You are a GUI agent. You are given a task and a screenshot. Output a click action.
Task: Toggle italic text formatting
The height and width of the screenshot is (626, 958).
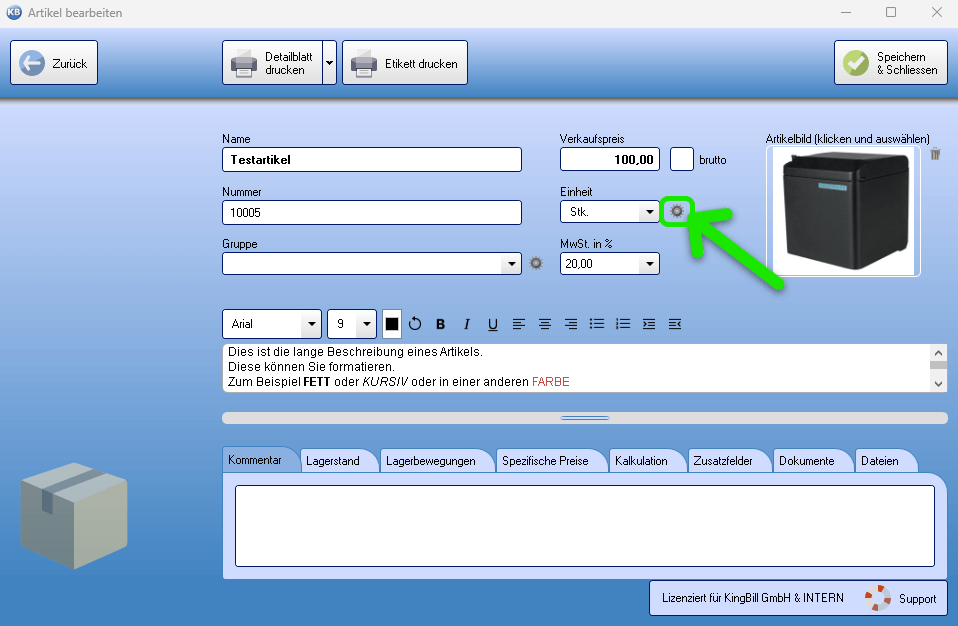(466, 324)
